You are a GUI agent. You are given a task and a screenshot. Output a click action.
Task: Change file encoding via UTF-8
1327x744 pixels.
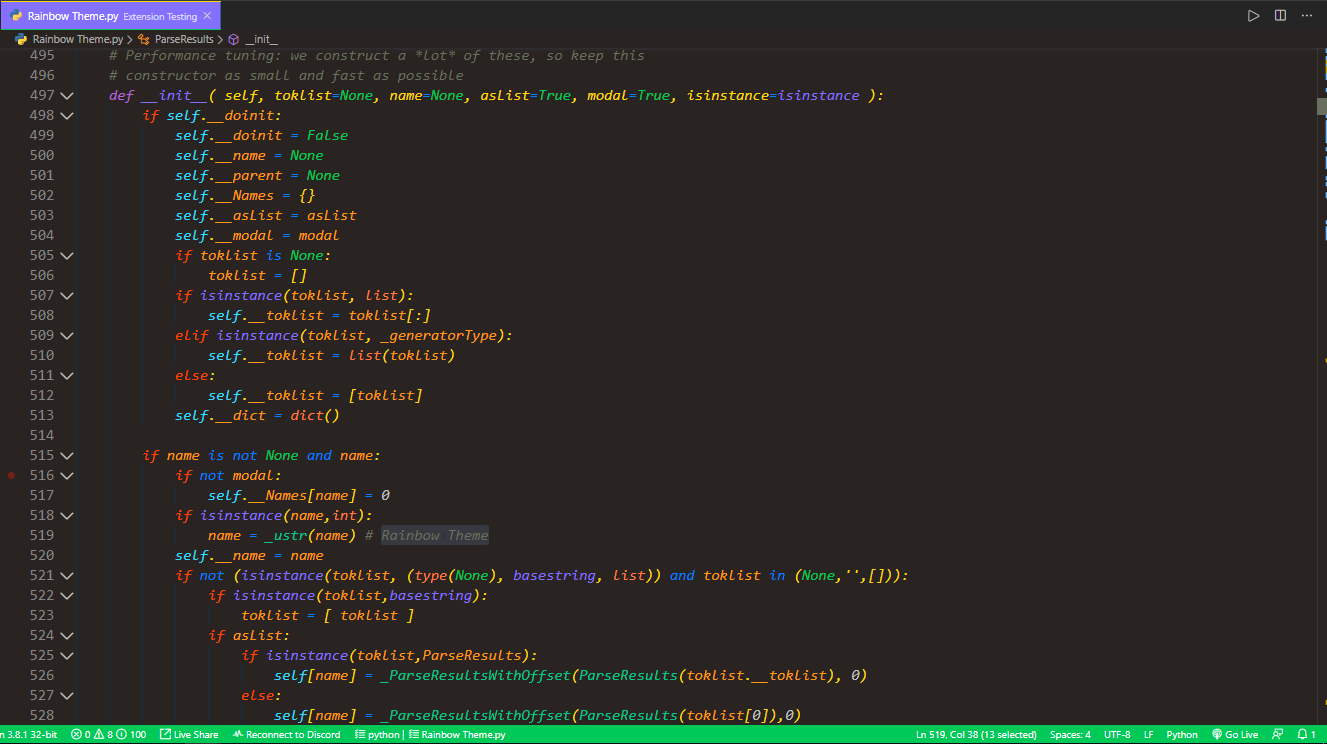click(1117, 734)
